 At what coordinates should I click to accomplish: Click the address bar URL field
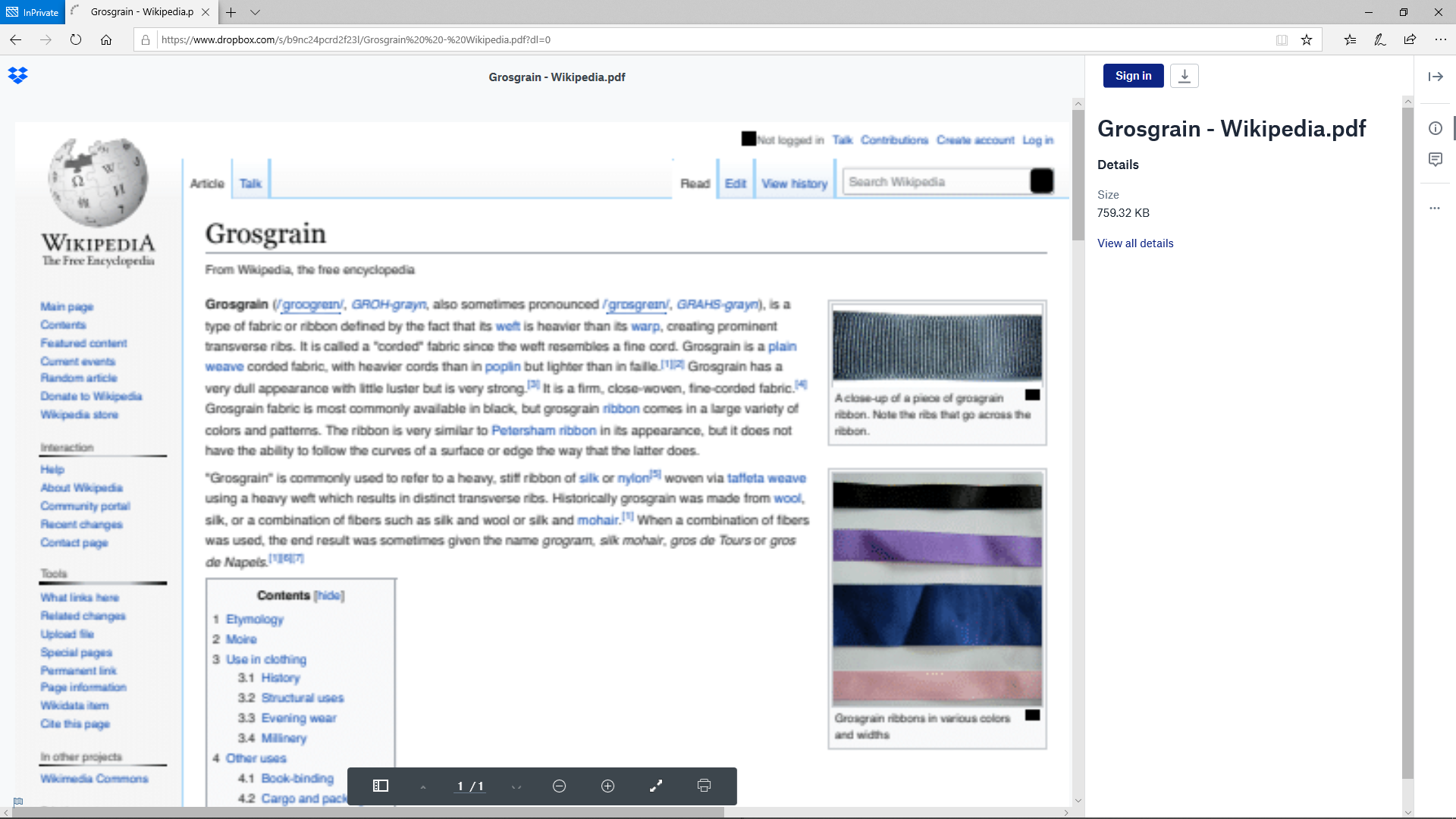click(x=713, y=39)
